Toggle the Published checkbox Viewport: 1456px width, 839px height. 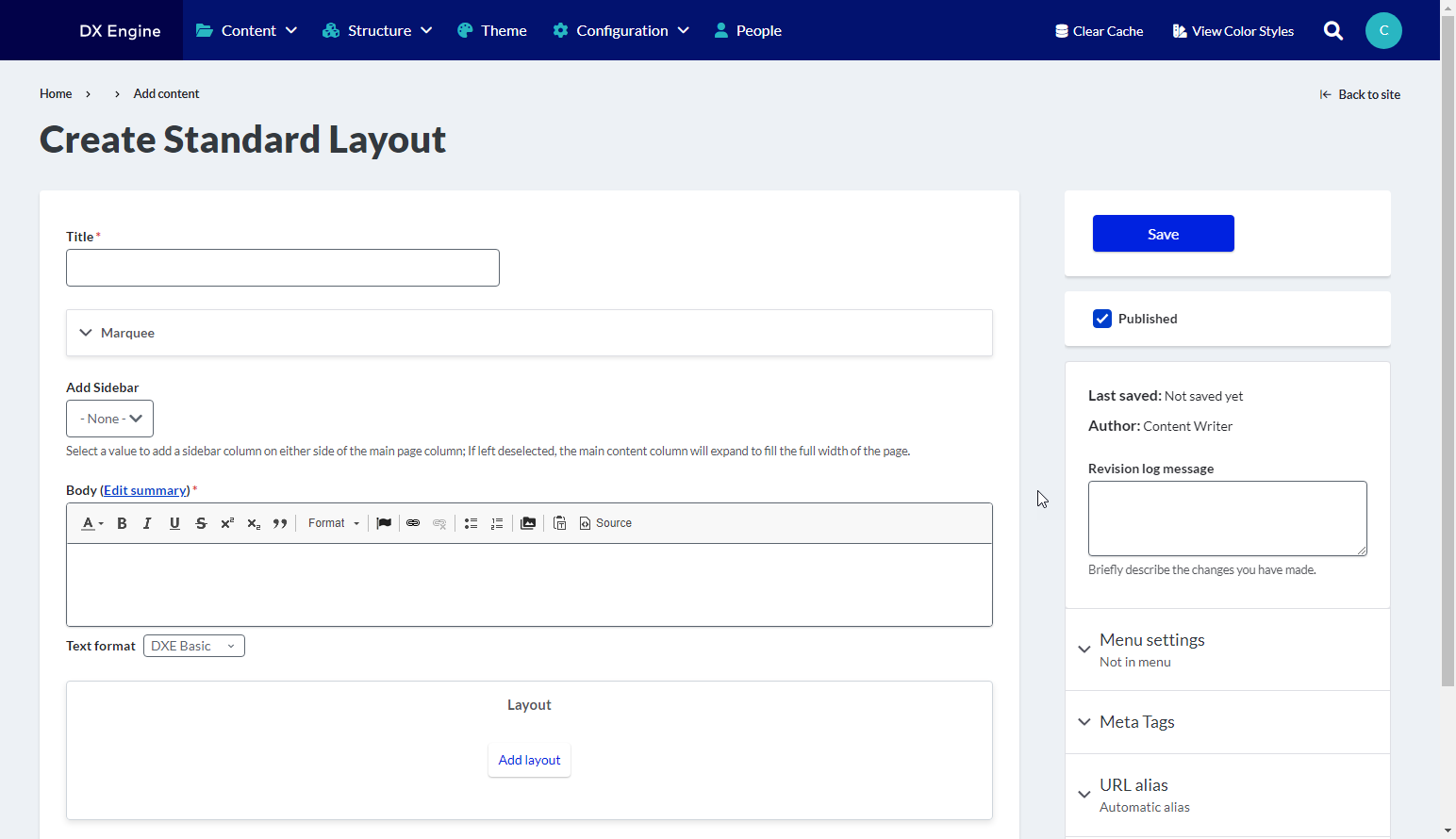[1102, 319]
